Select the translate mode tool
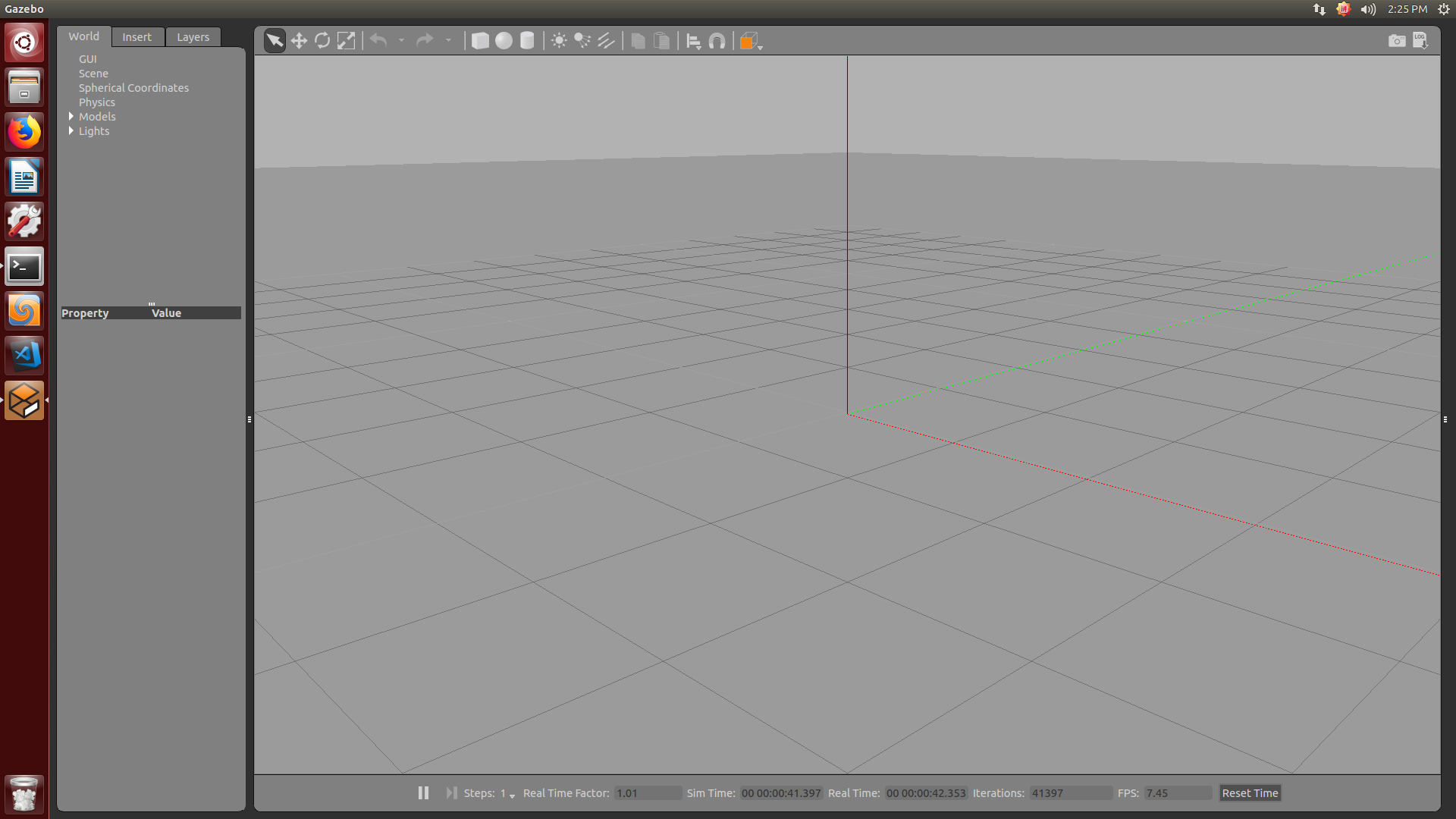This screenshot has width=1456, height=819. coord(299,41)
